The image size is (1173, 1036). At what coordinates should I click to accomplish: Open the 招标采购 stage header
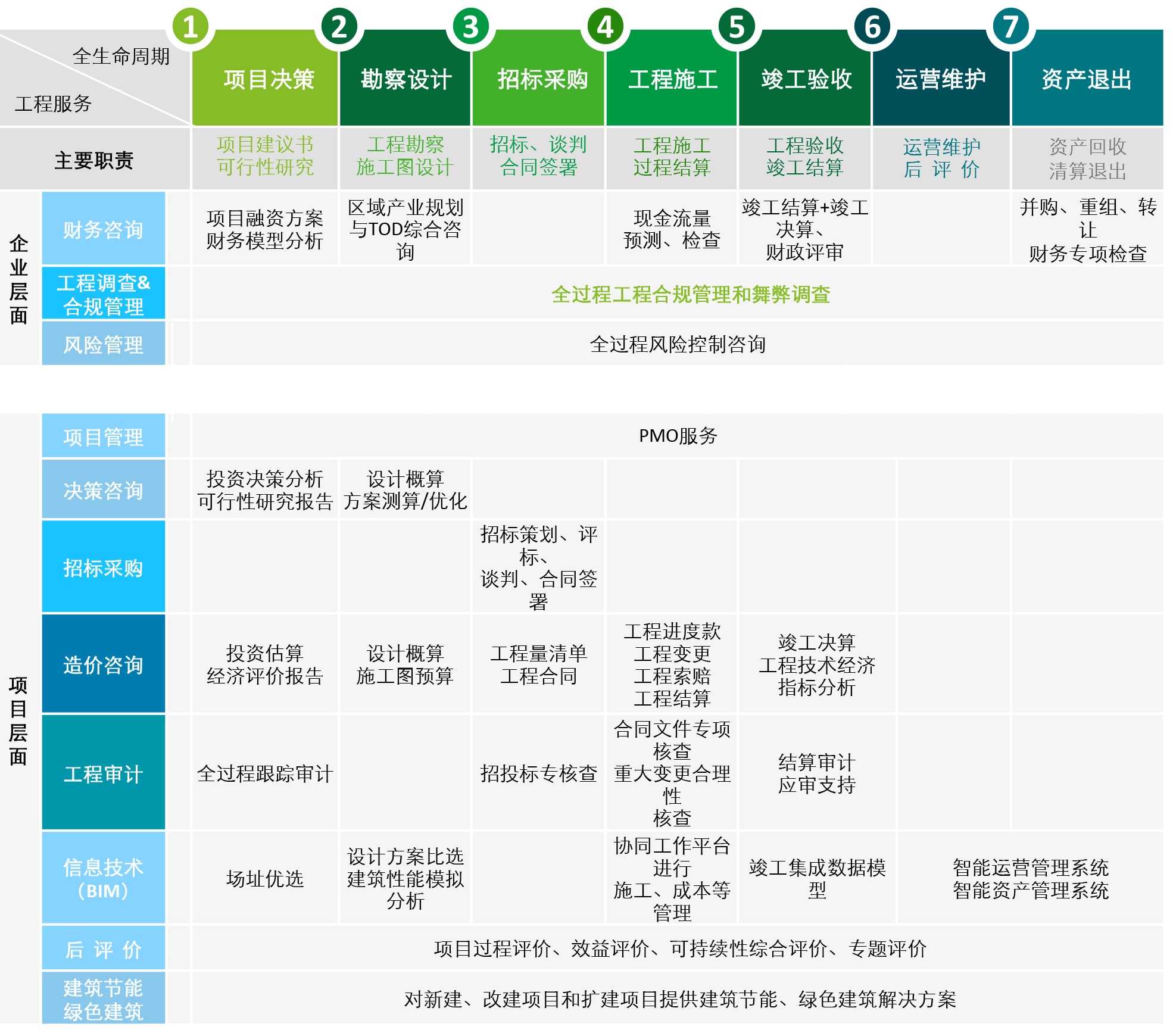click(x=542, y=79)
